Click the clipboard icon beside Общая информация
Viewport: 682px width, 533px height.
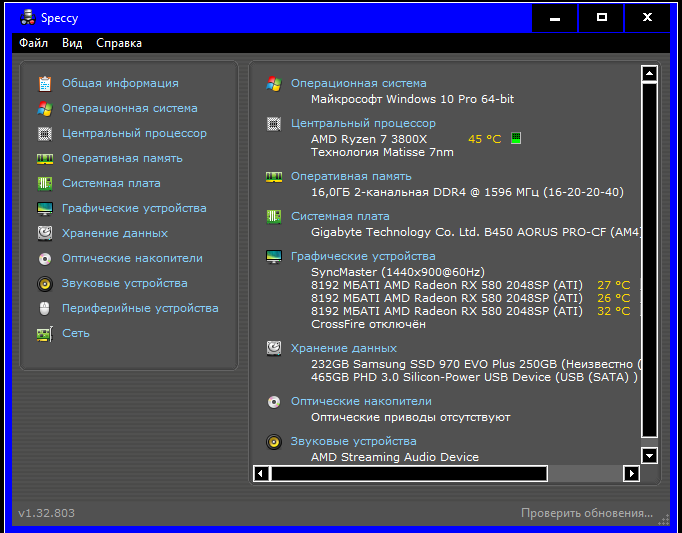[45, 84]
